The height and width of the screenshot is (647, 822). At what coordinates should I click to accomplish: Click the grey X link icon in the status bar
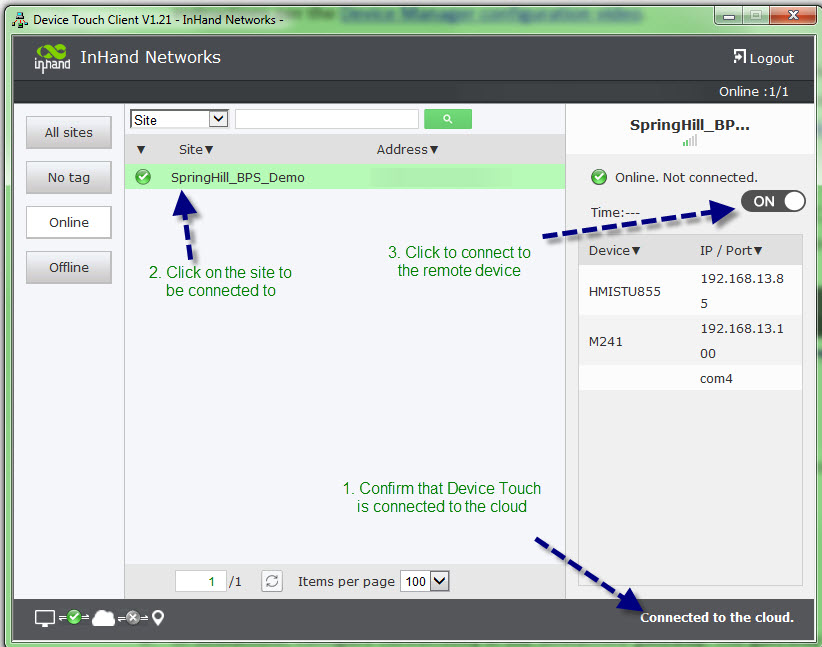click(x=133, y=618)
